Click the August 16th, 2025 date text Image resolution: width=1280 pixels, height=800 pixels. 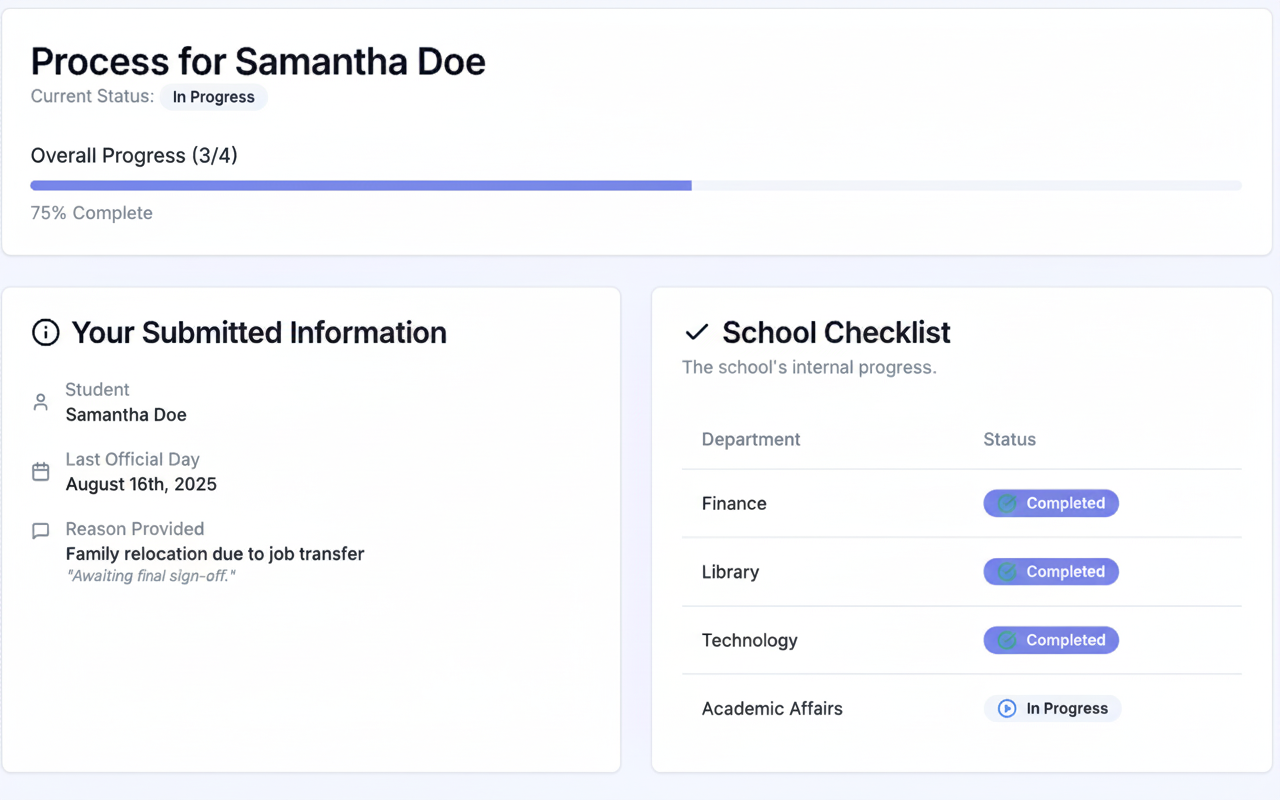coord(141,485)
